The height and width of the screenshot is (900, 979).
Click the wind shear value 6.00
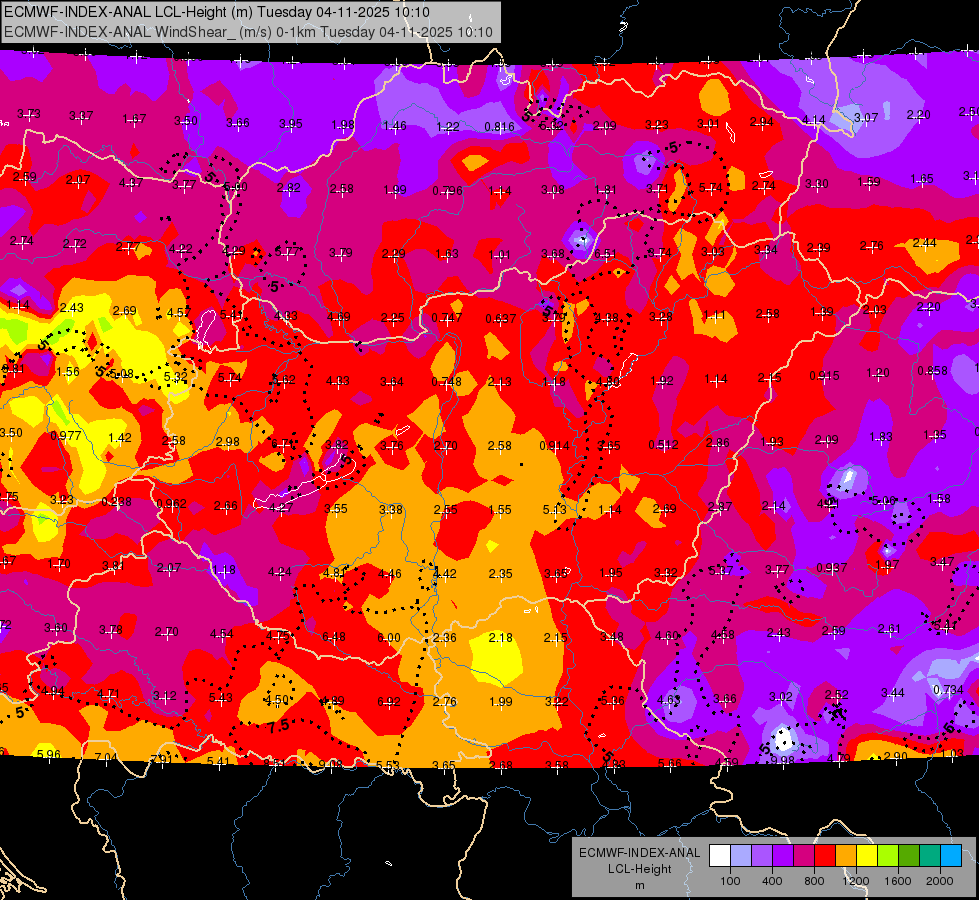pyautogui.click(x=389, y=637)
